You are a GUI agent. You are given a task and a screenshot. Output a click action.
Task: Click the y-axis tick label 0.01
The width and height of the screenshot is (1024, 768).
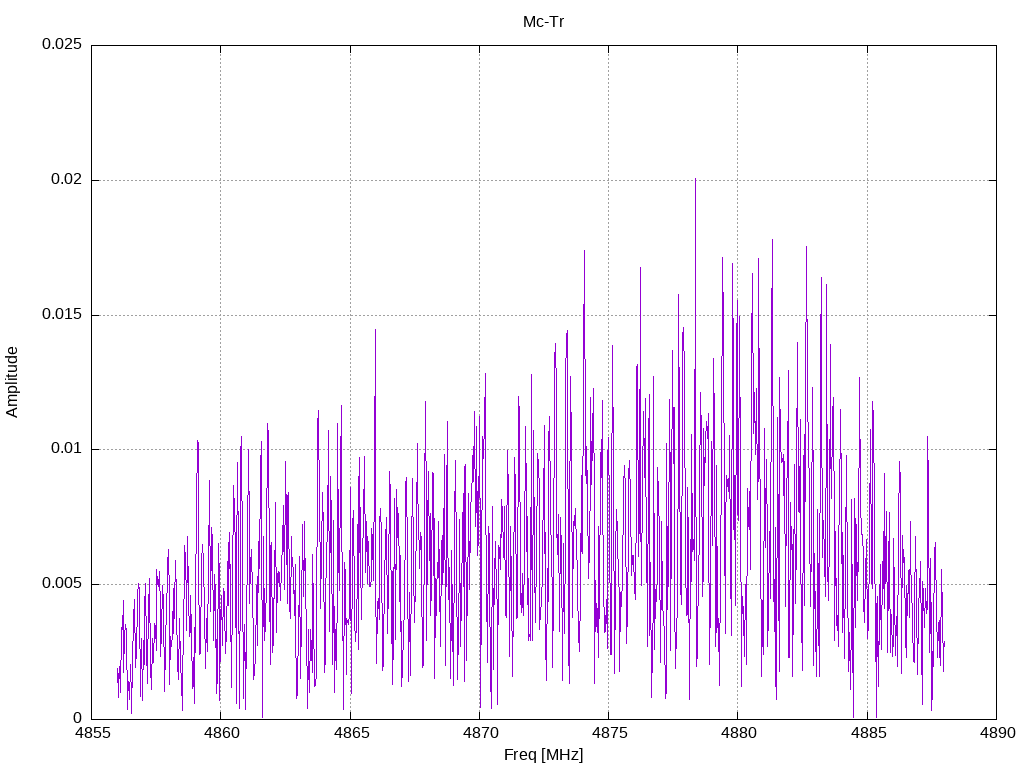67,449
